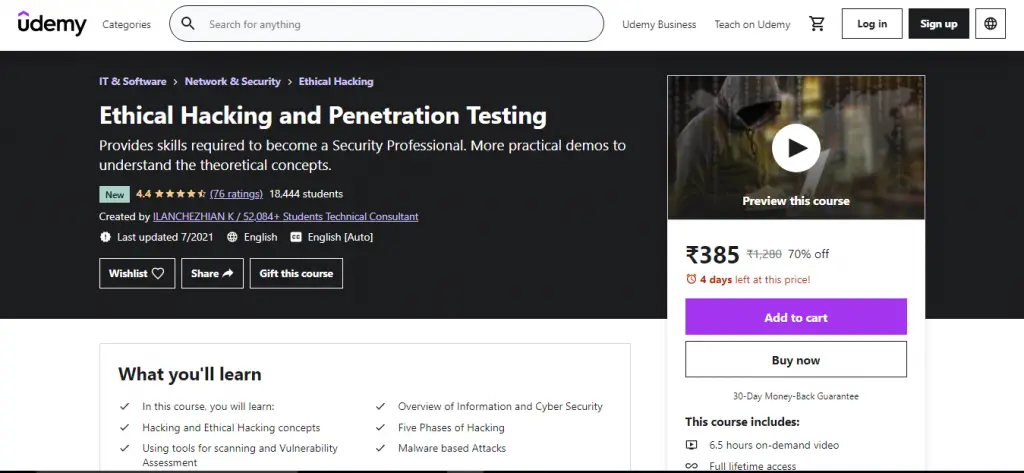Open Teach on Udemy link
Screen dimensions: 1024x473
click(x=752, y=25)
